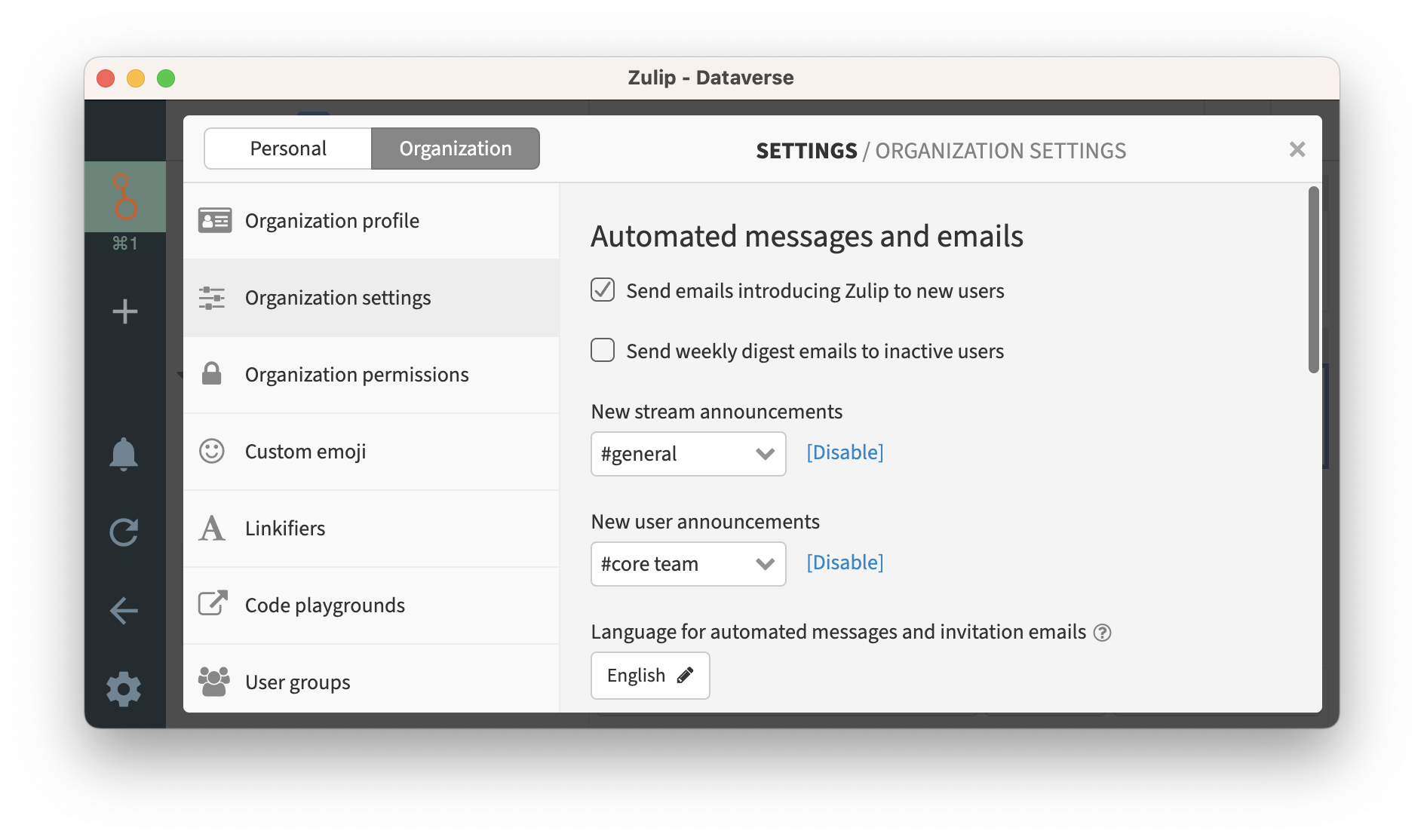Go back using the left arrow icon
The width and height of the screenshot is (1424, 840).
tap(124, 611)
